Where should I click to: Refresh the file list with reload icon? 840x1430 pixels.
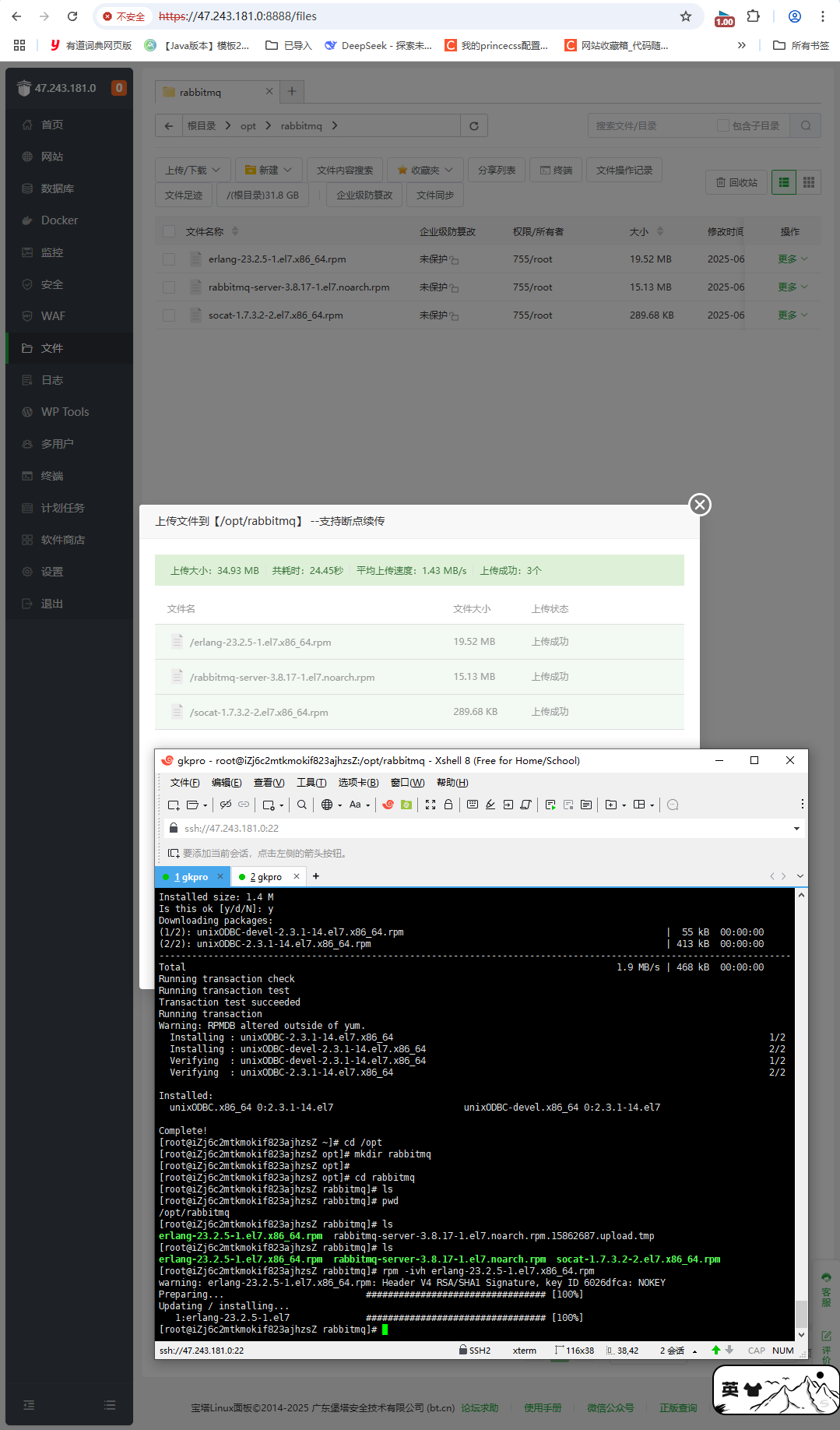point(474,125)
